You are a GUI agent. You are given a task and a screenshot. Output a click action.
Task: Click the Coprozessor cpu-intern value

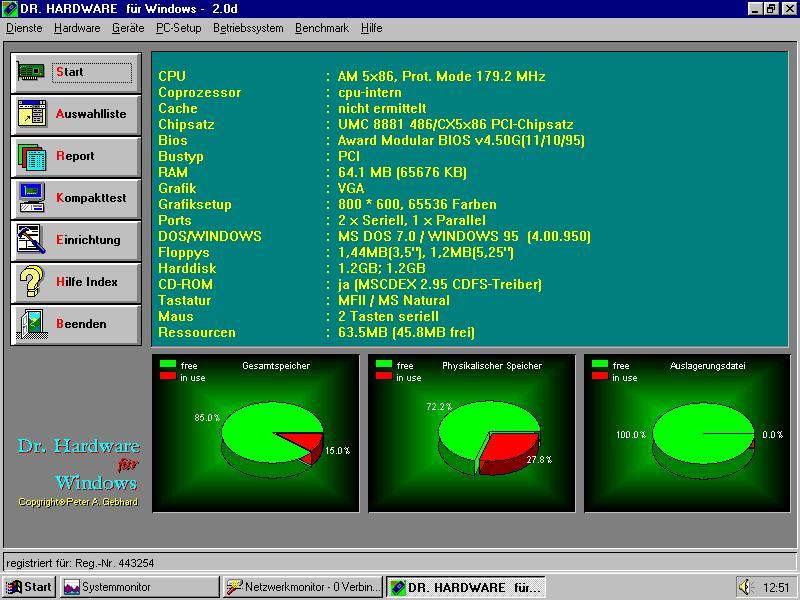[x=369, y=93]
